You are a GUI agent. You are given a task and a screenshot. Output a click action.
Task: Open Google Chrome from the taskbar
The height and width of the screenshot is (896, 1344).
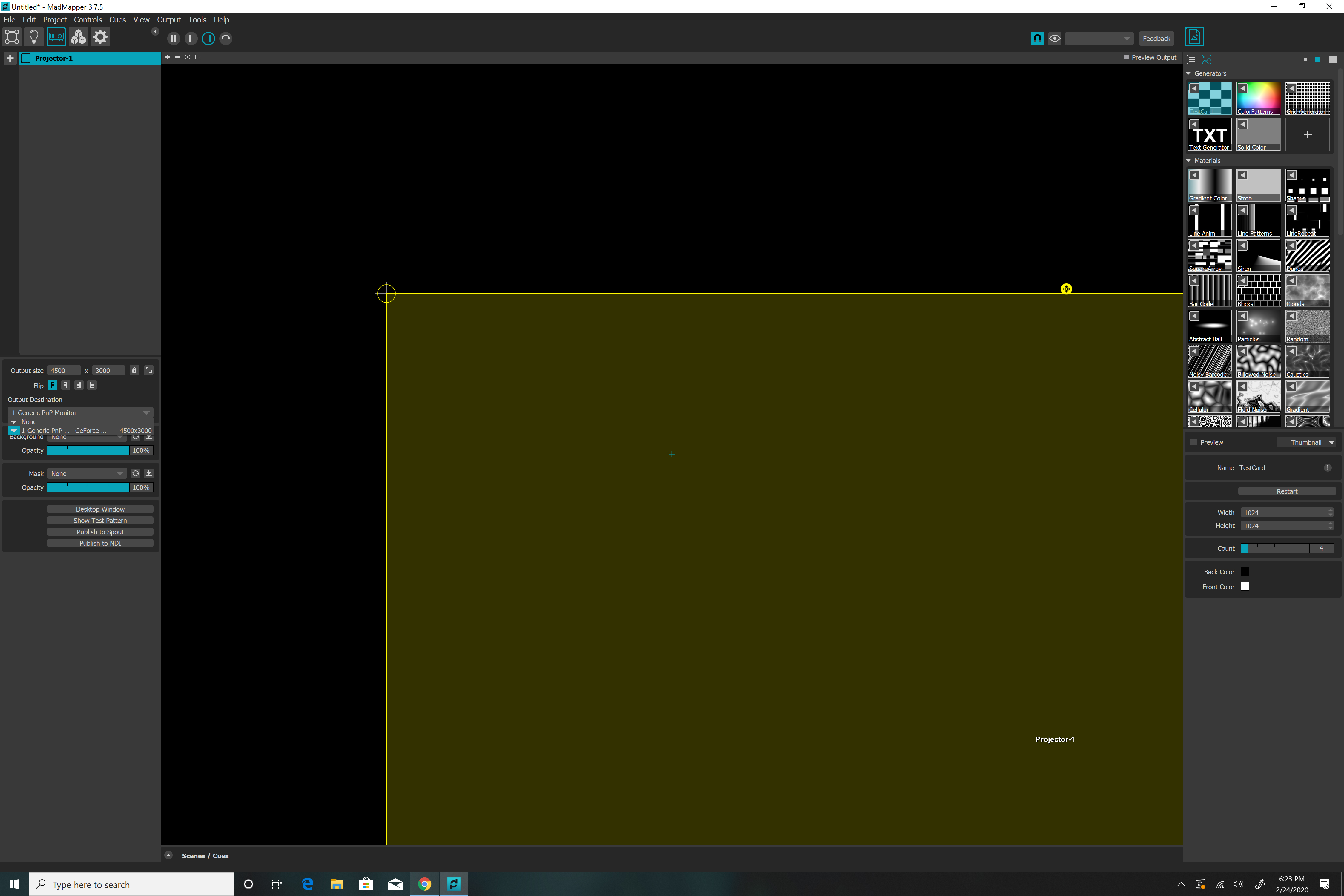pyautogui.click(x=424, y=883)
